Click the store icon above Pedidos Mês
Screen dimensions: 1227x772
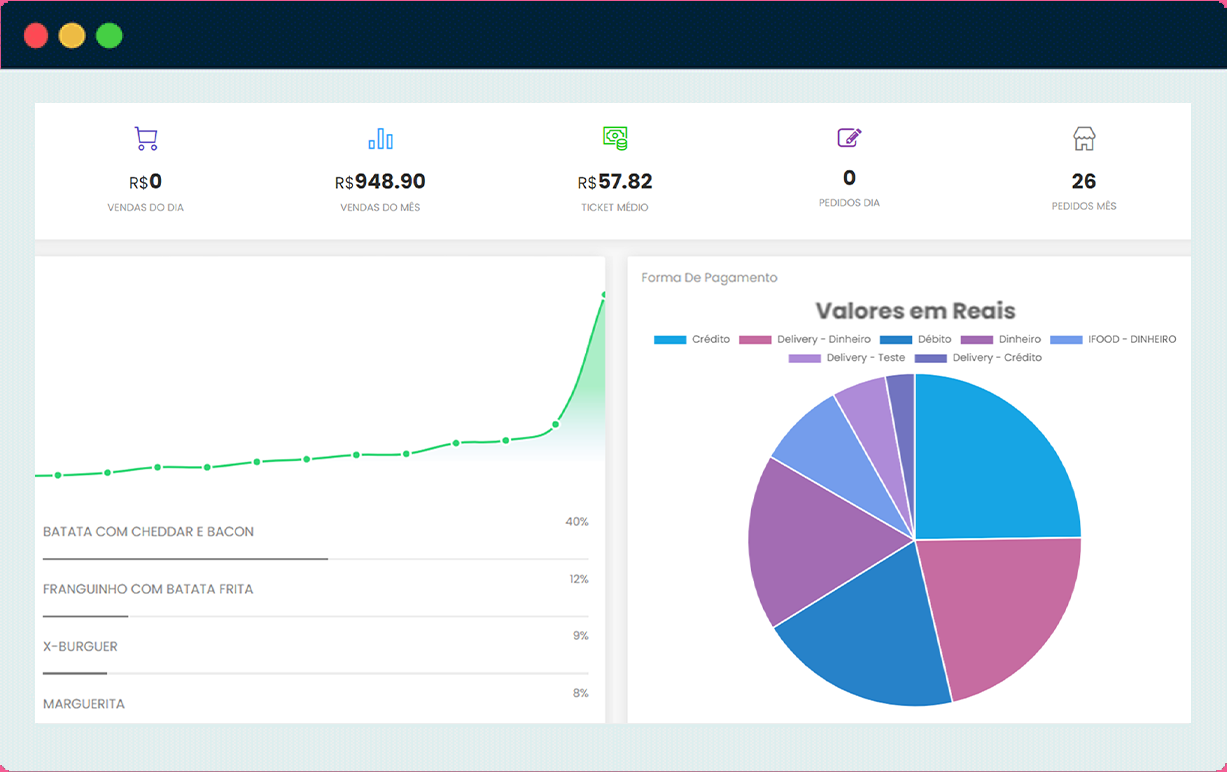pos(1084,138)
